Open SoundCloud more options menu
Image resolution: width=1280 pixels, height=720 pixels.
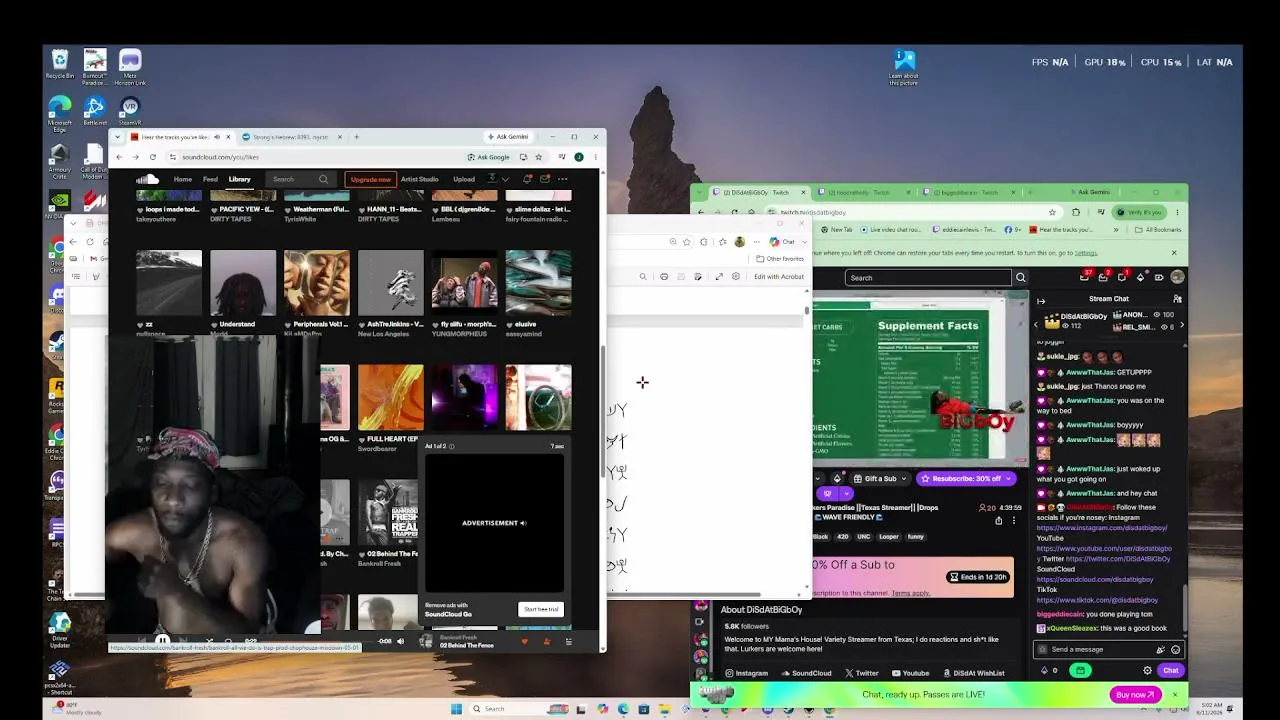(563, 179)
